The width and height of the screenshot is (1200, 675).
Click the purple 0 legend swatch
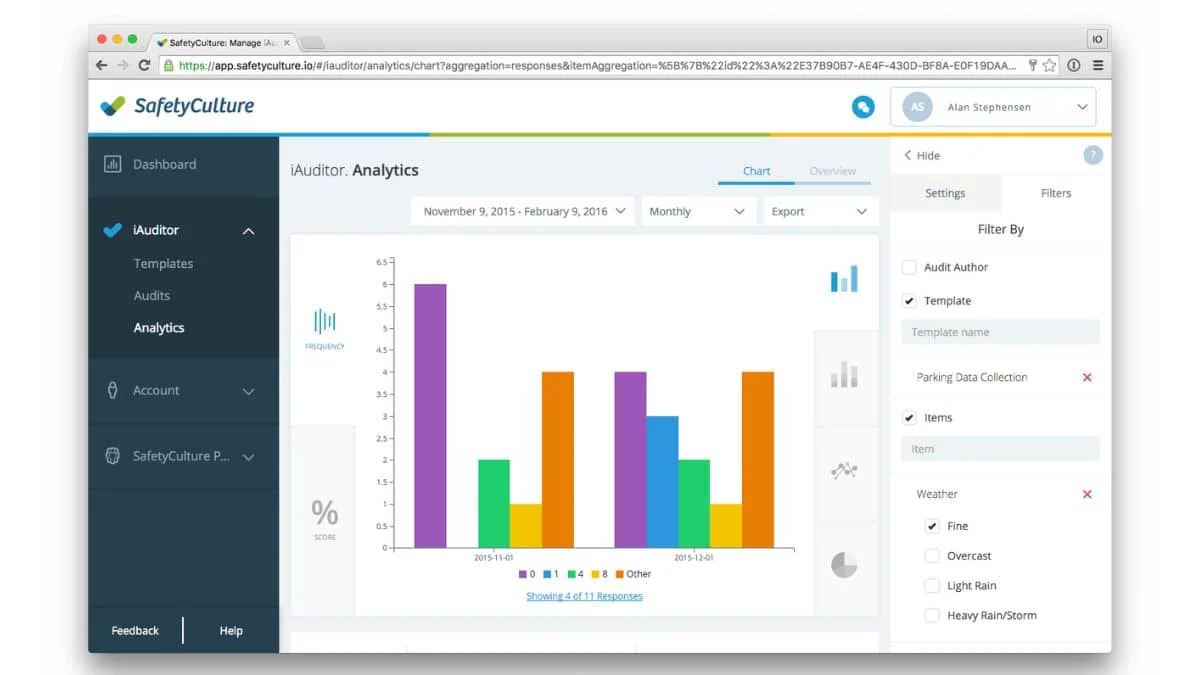tap(523, 574)
